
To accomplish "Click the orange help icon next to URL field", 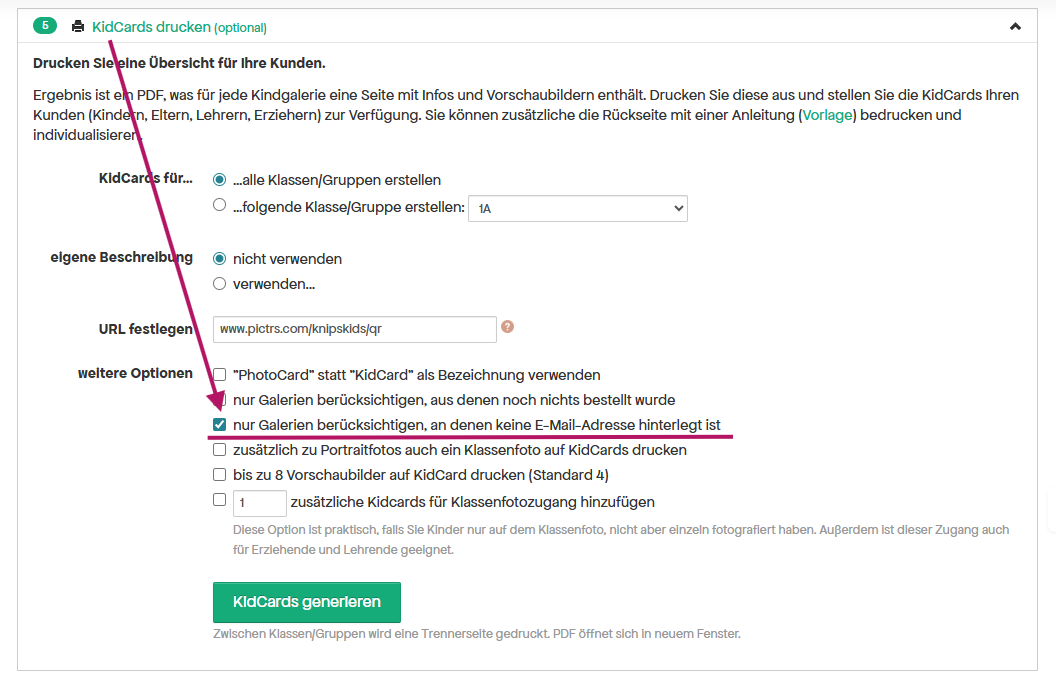I will point(508,327).
